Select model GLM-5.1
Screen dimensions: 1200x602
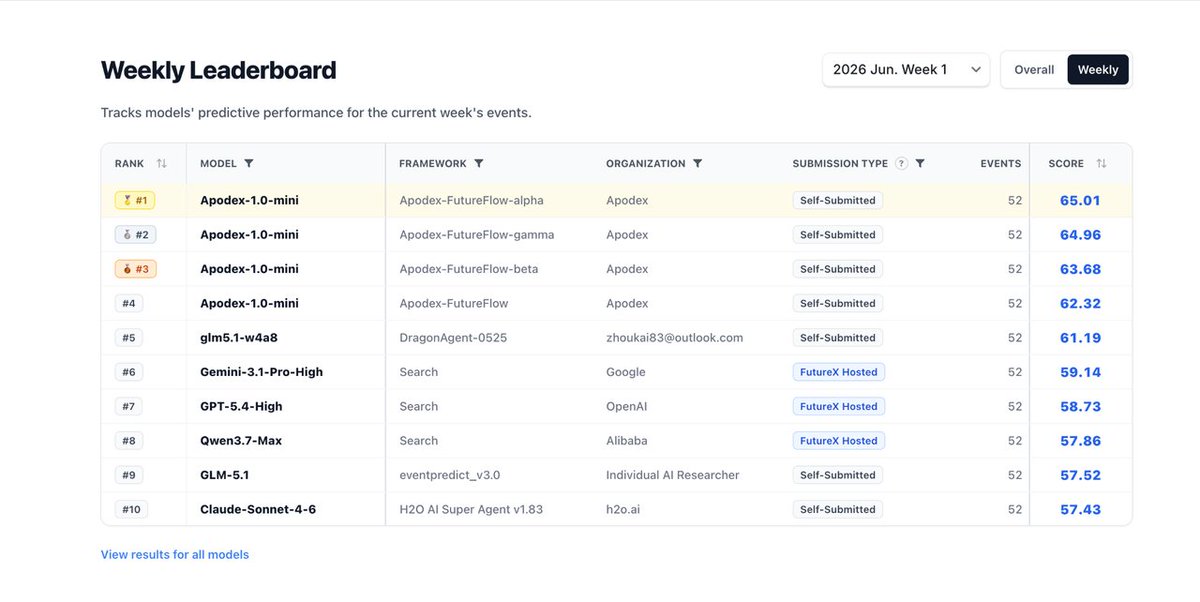pyautogui.click(x=225, y=475)
